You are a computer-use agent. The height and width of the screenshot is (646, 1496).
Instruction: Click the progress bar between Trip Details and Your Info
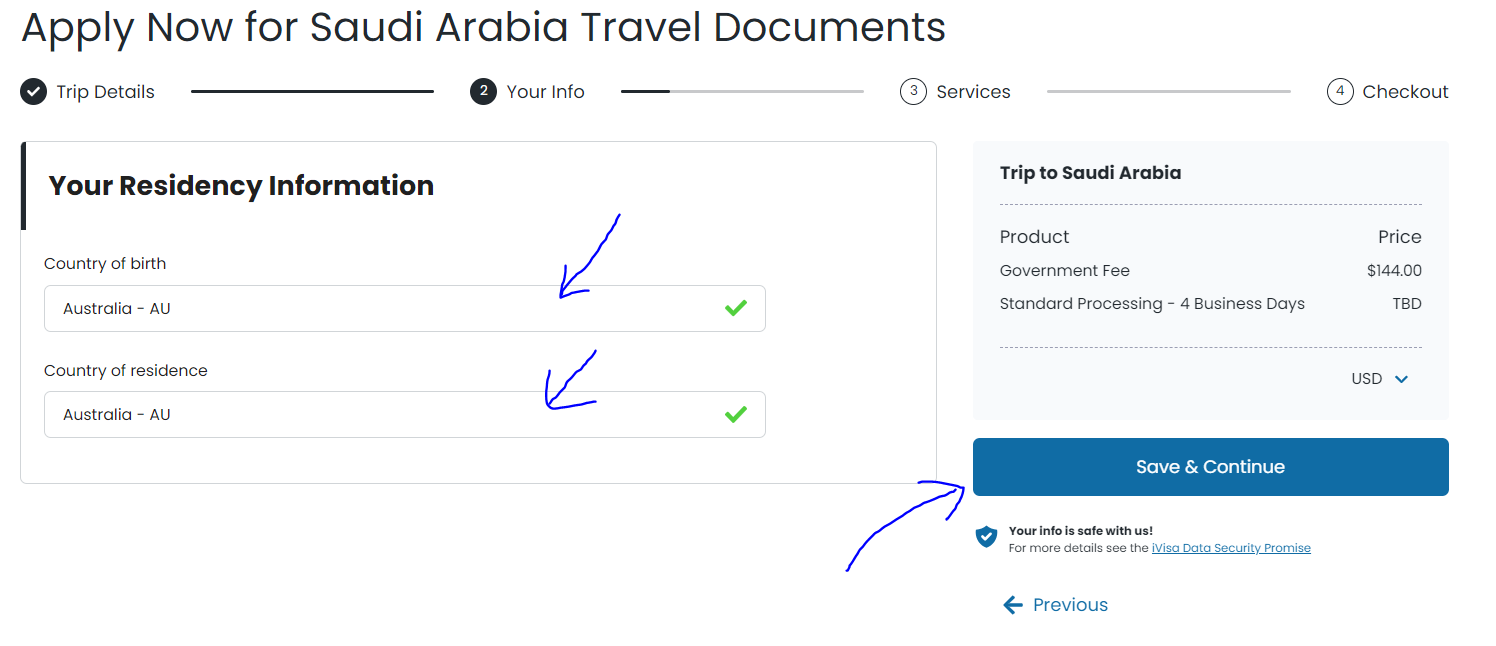pos(310,91)
